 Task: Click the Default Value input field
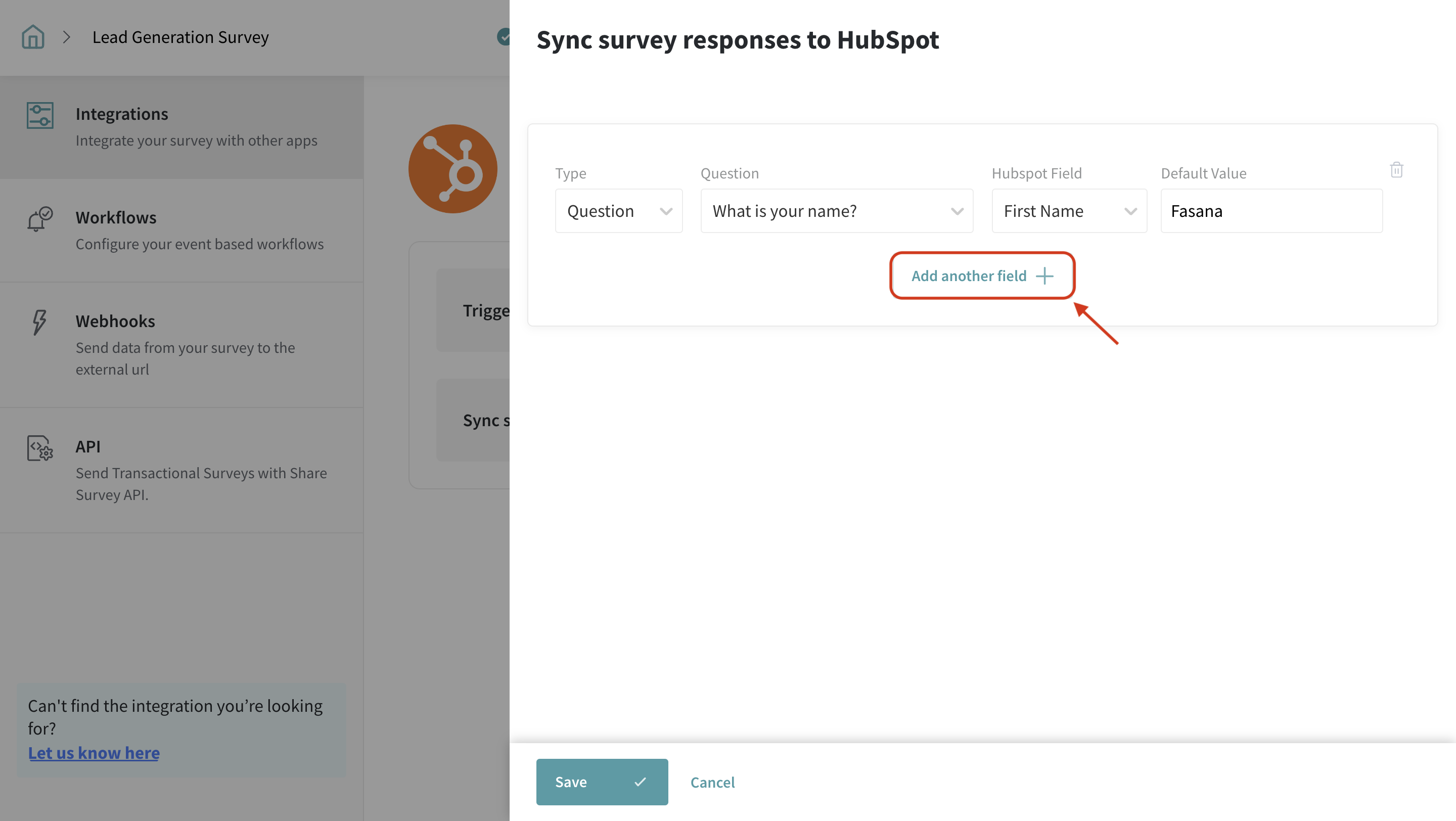(x=1271, y=211)
